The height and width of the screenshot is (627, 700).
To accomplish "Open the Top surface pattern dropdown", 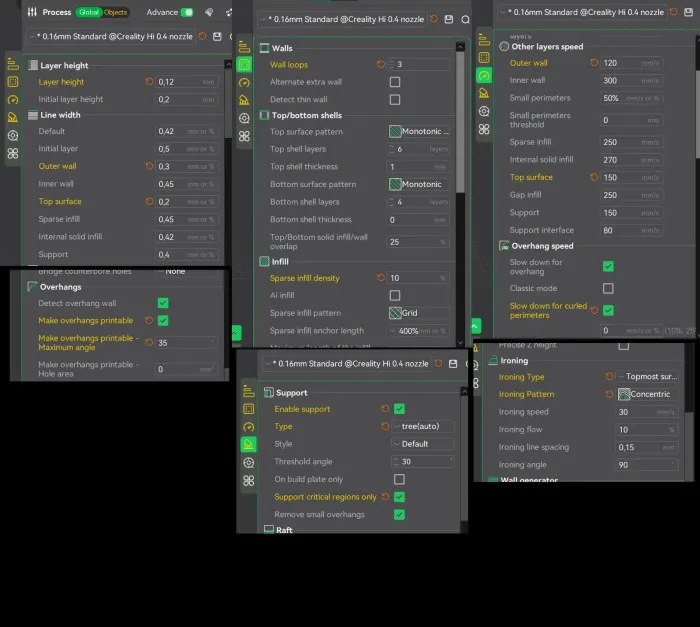I will coord(419,132).
